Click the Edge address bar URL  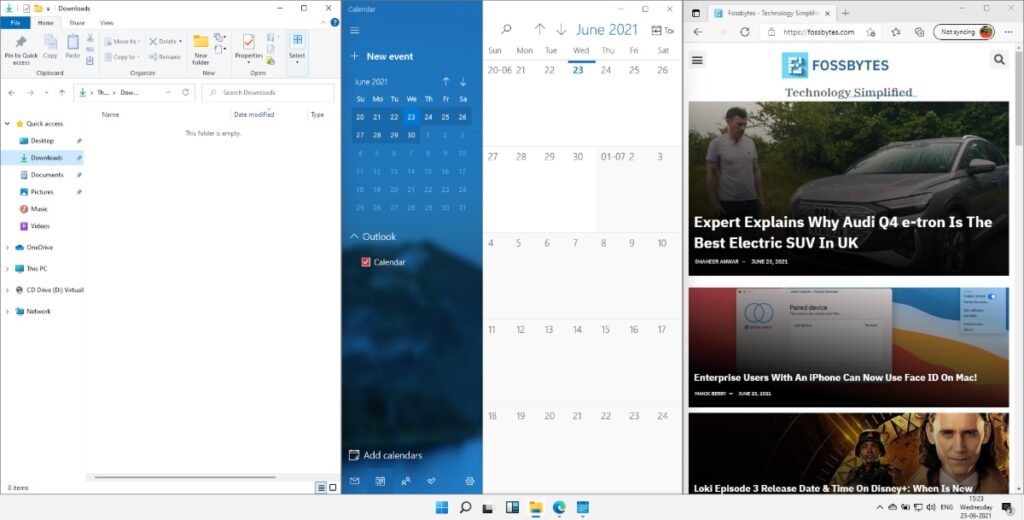818,32
